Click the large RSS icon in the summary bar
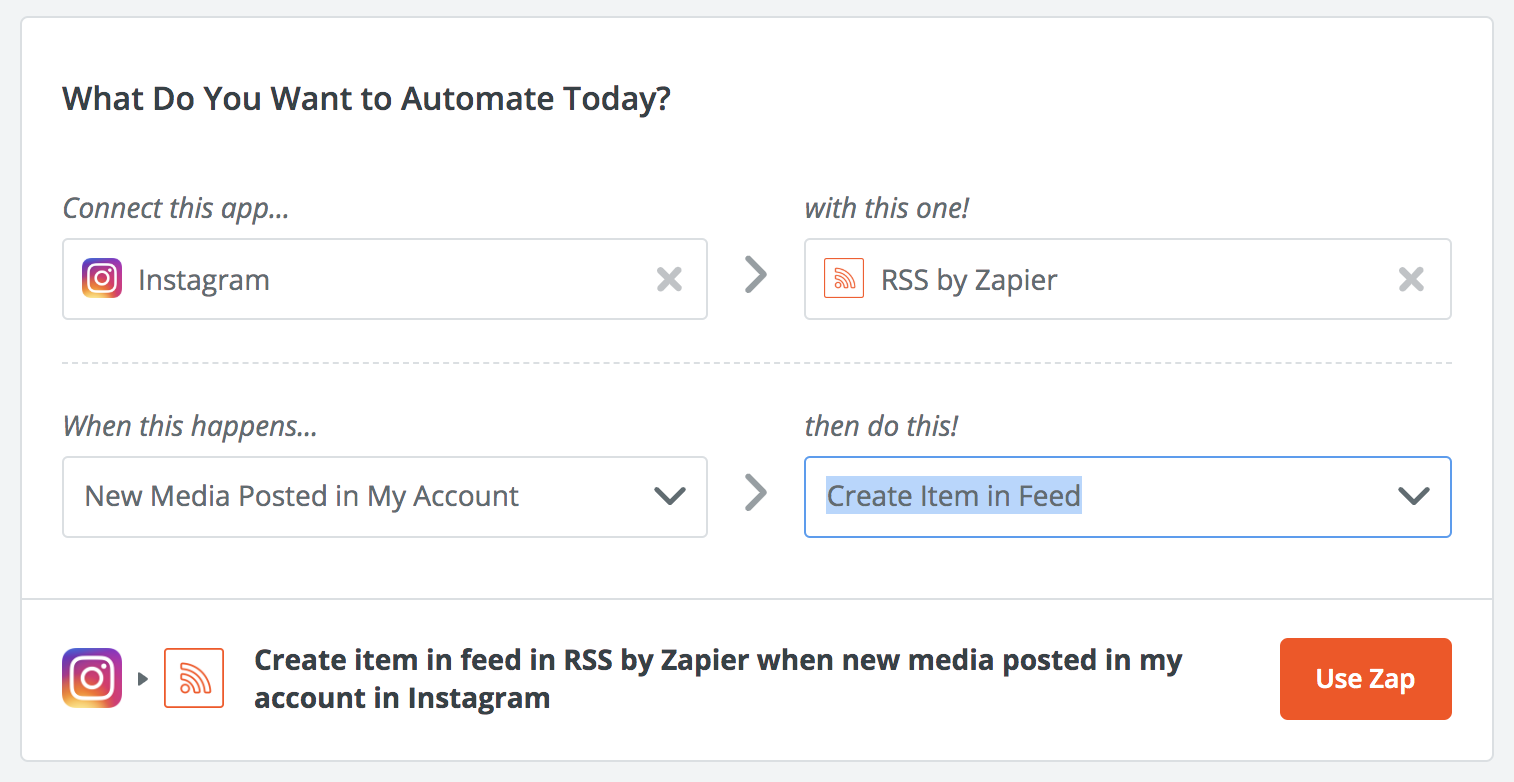Screen dimensions: 1514x782 click(x=194, y=678)
